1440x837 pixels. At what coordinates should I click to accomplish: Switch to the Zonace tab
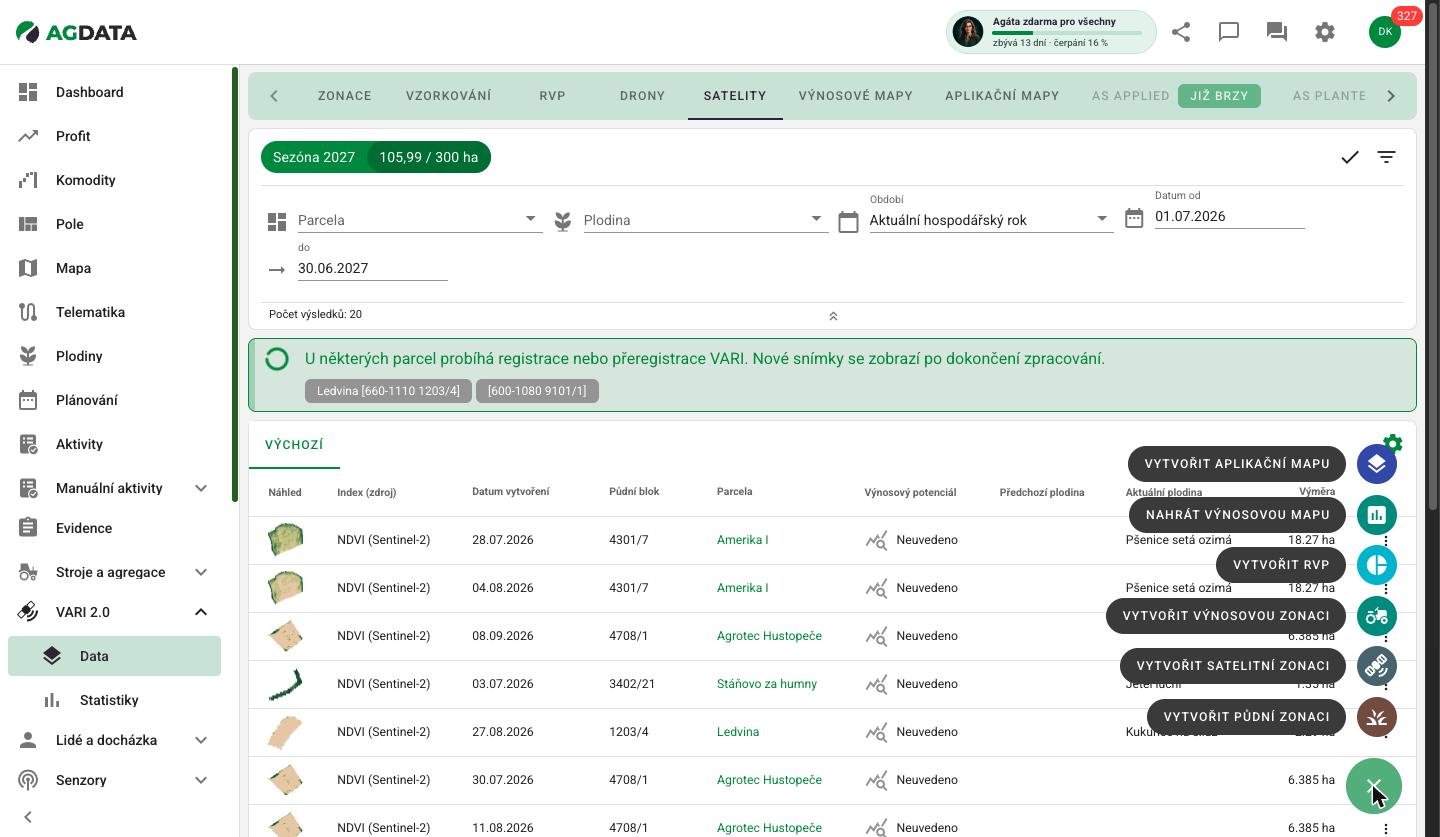[x=345, y=96]
